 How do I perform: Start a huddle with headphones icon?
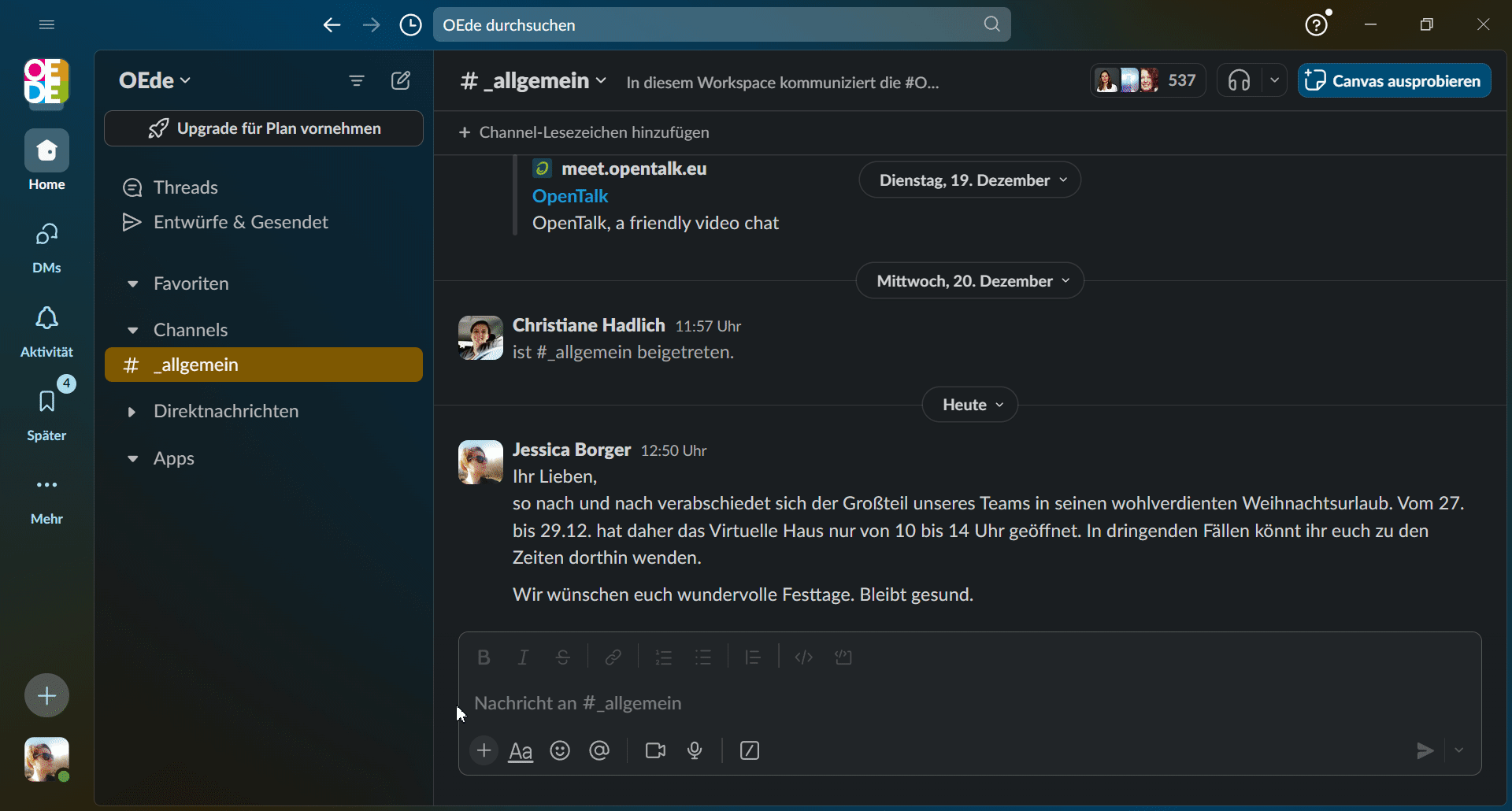[x=1239, y=80]
